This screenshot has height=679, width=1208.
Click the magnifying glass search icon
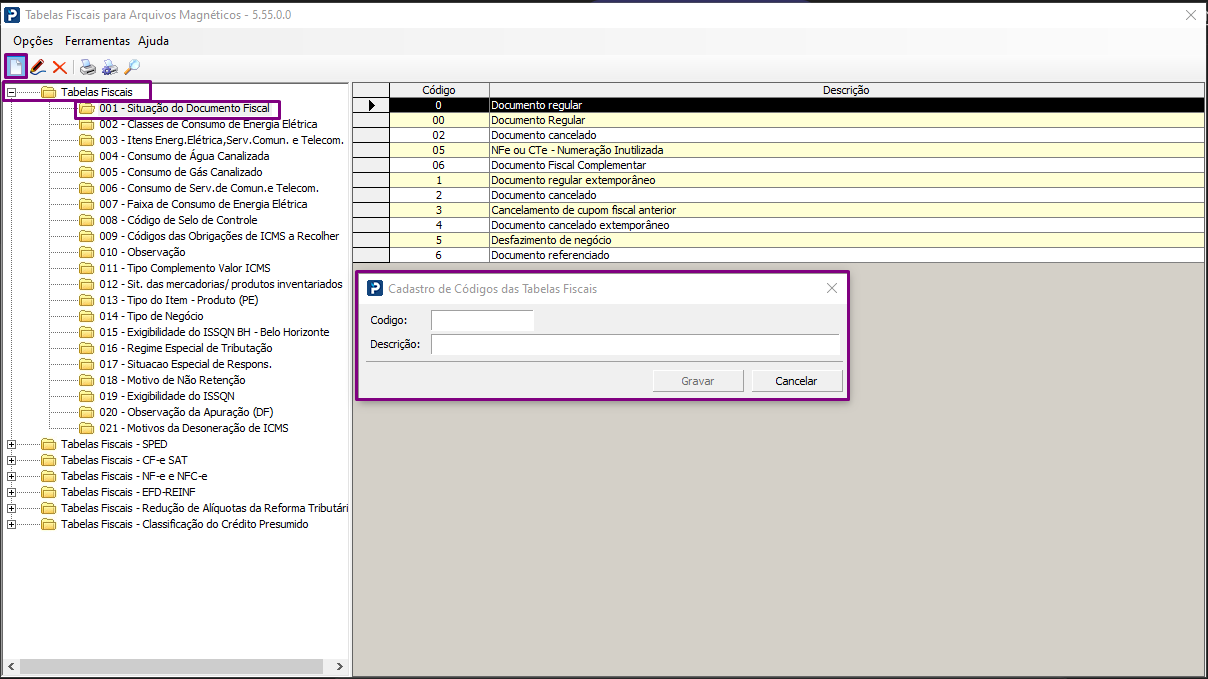132,67
